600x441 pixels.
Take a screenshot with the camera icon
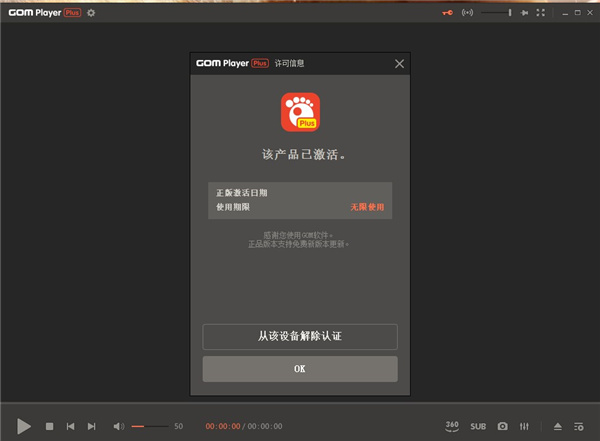pyautogui.click(x=503, y=426)
